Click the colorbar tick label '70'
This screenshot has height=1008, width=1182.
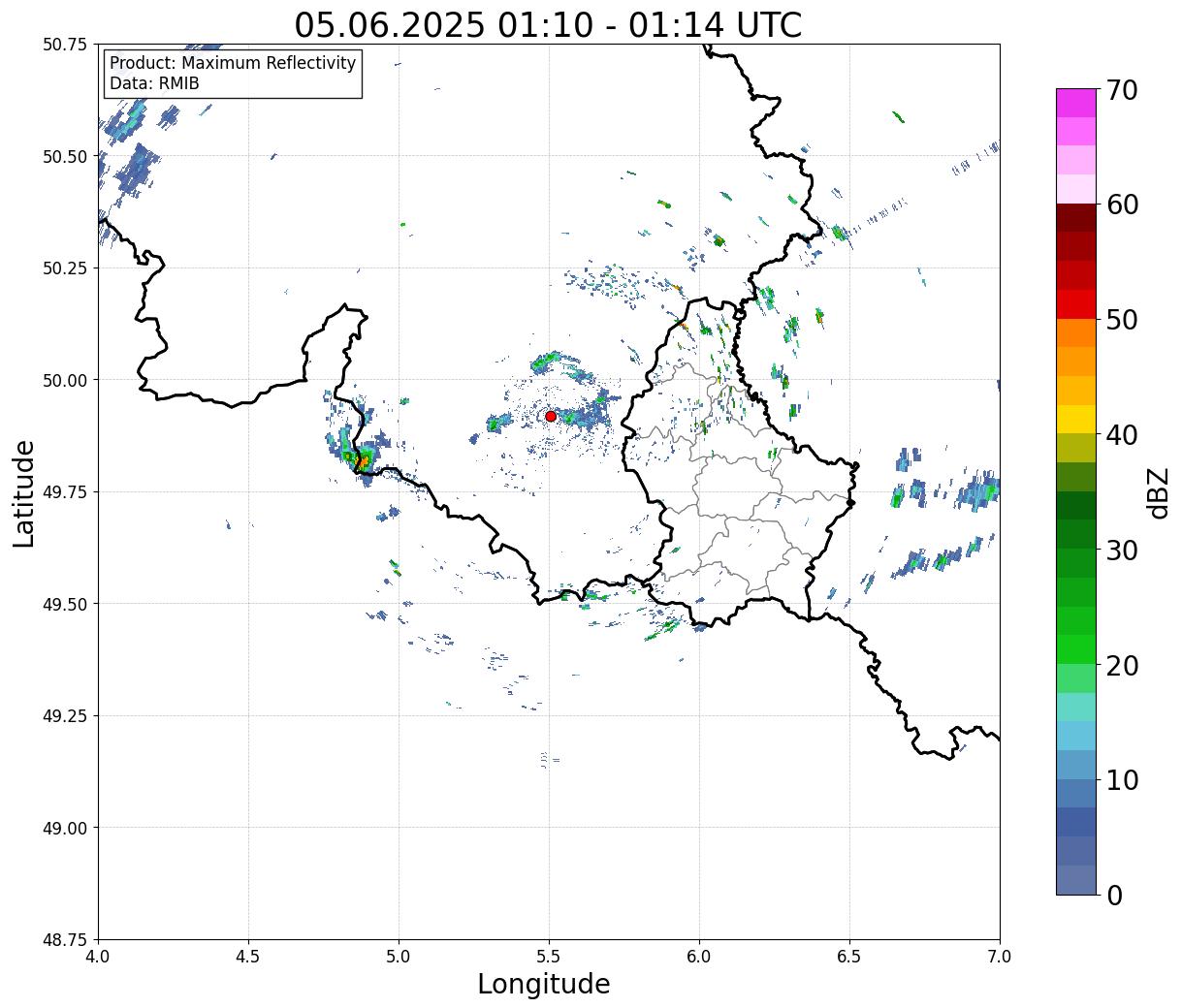tap(1121, 90)
